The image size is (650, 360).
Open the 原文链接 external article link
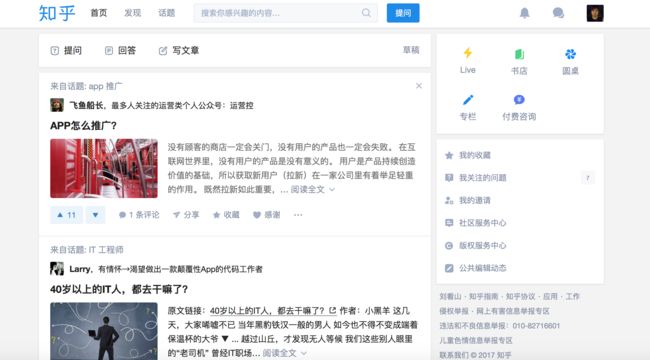click(x=273, y=311)
